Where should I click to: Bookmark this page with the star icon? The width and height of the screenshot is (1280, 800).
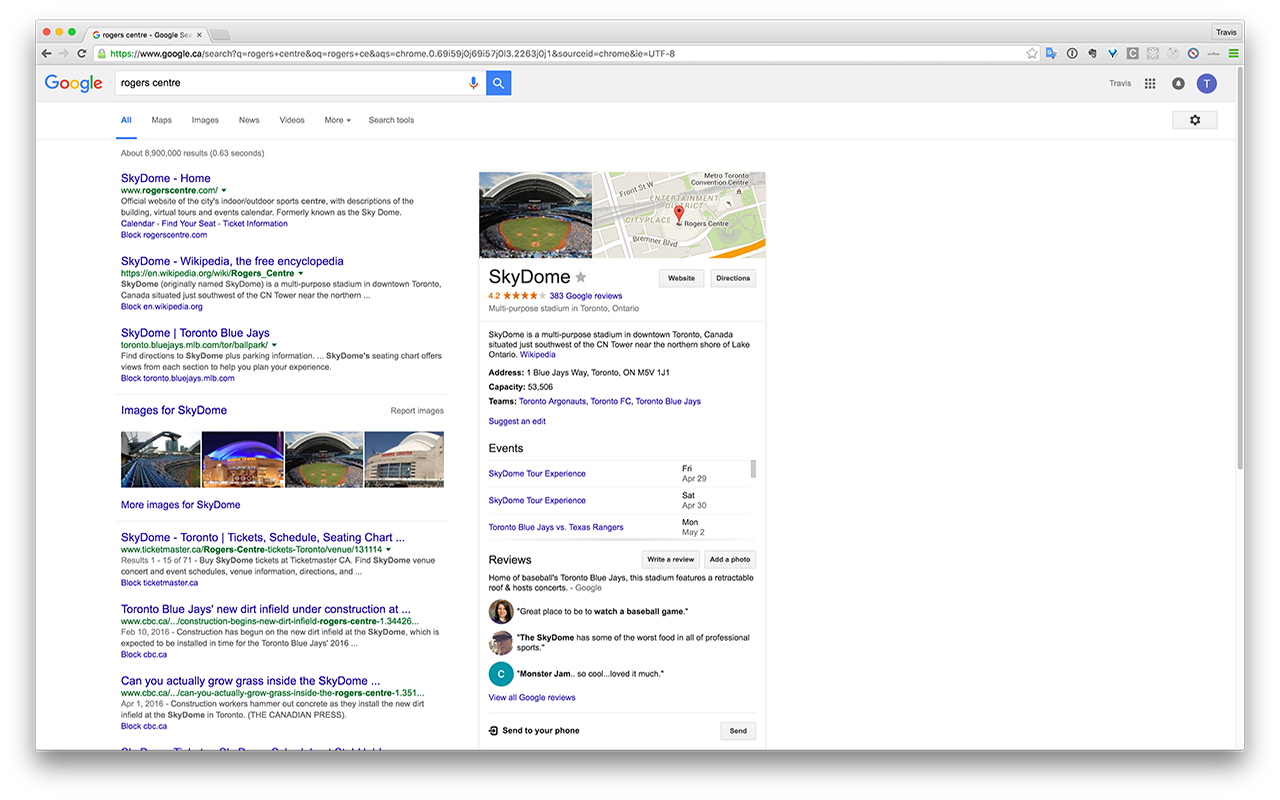click(1032, 53)
